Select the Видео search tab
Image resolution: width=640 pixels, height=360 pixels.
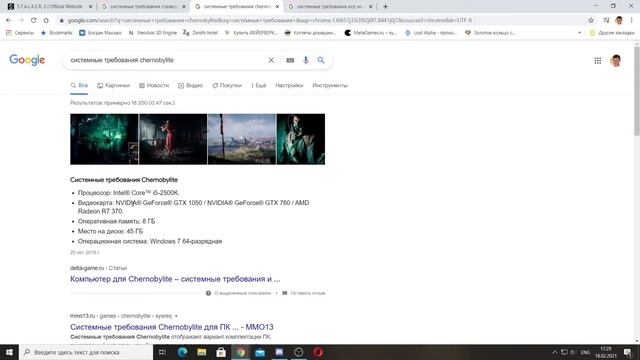[x=191, y=85]
